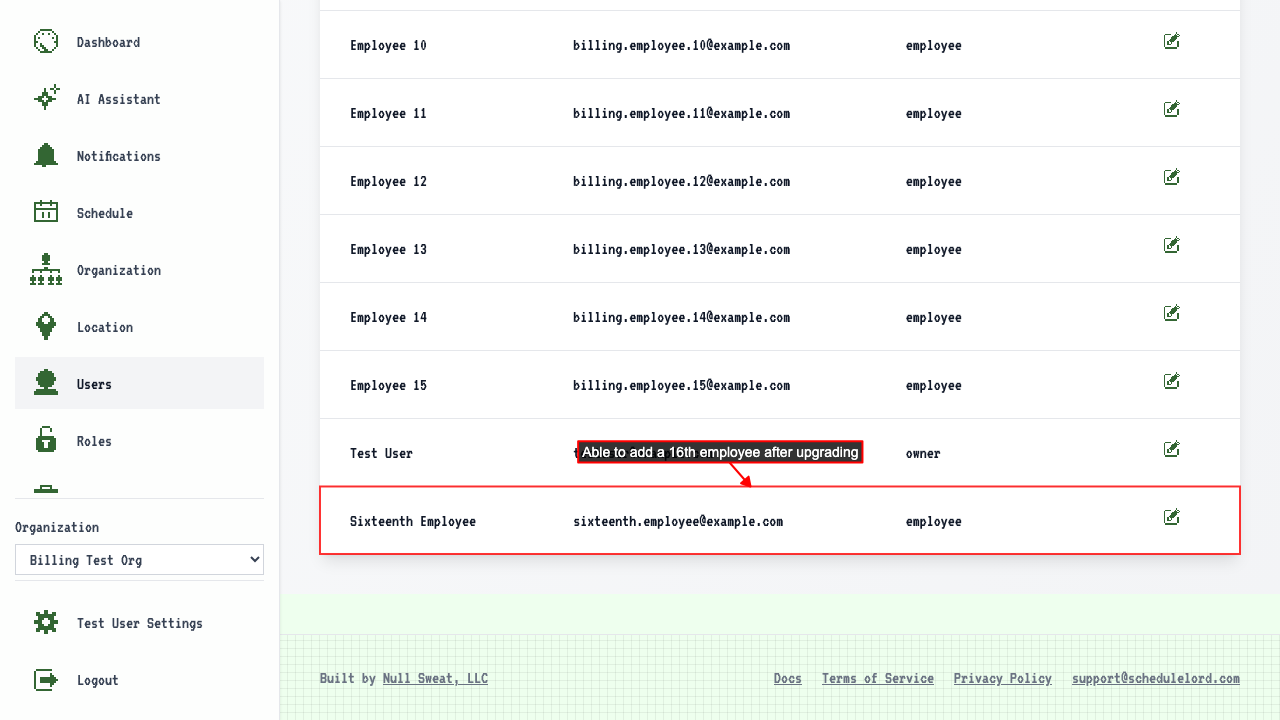Click edit icon for Employee 10
The height and width of the screenshot is (720, 1280).
click(1172, 41)
